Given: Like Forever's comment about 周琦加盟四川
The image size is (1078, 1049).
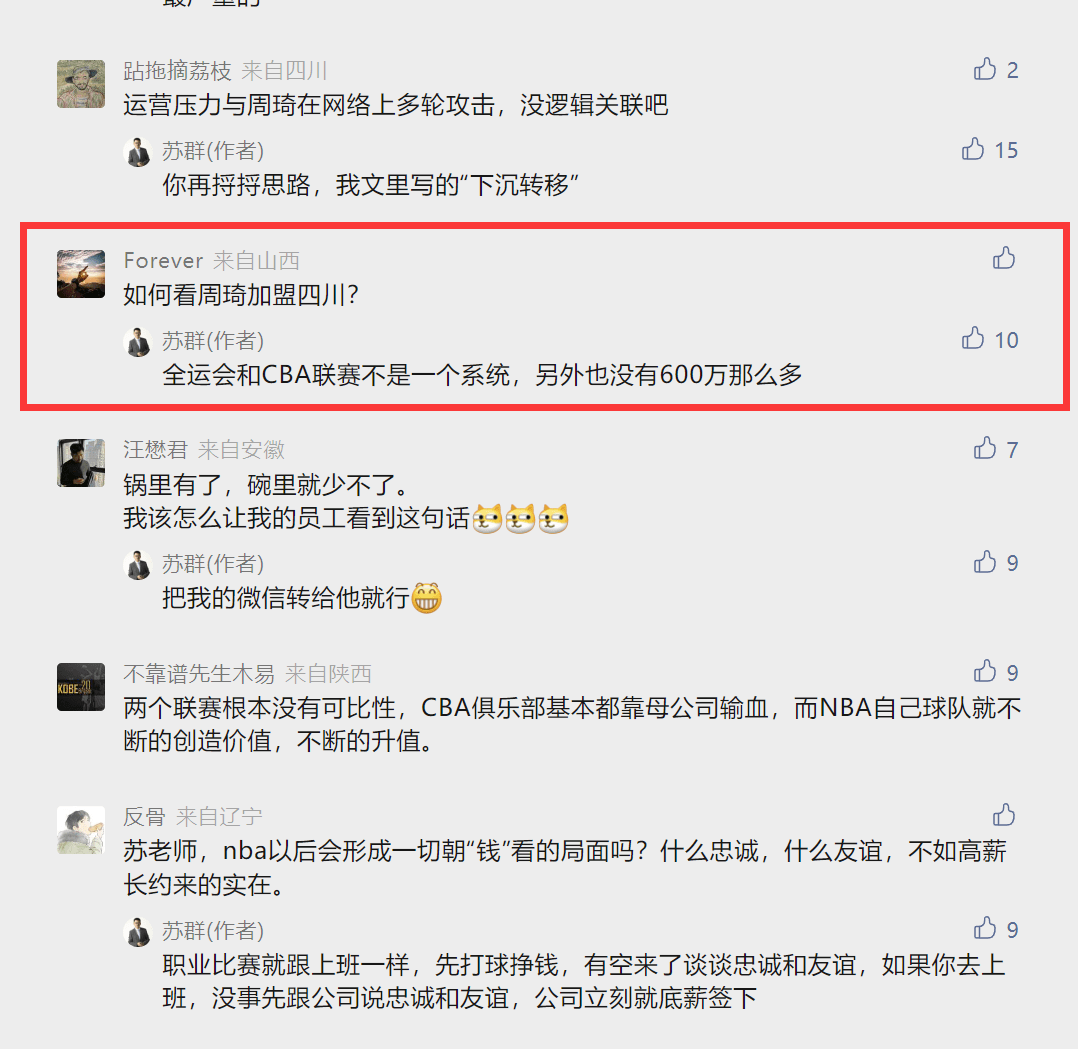Looking at the screenshot, I should (1004, 258).
